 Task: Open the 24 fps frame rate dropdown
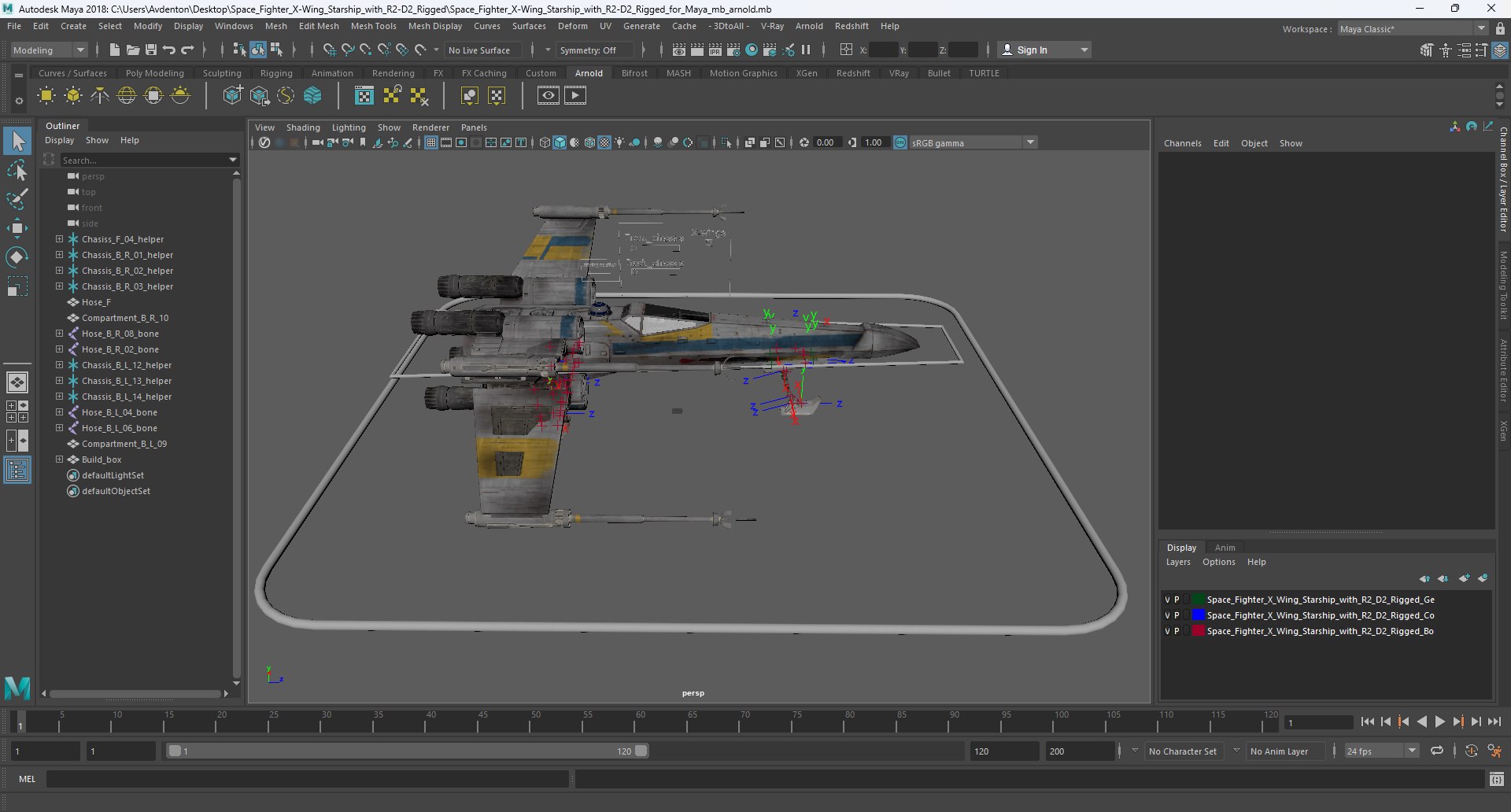(1381, 751)
